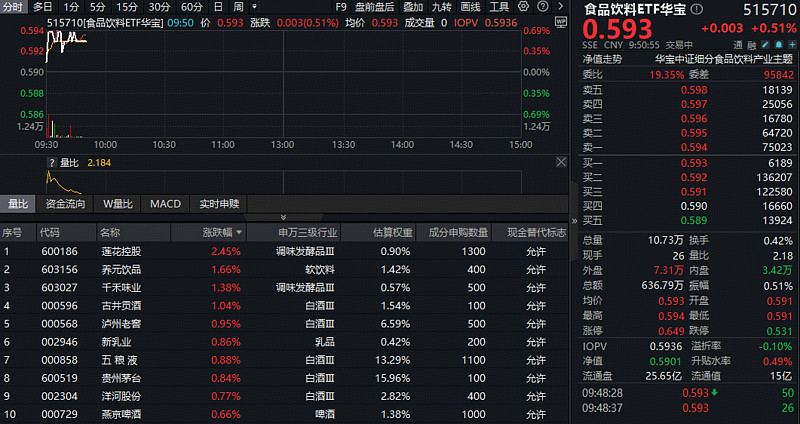The width and height of the screenshot is (800, 424).
Task: Select the MACD indicator tab
Action: pyautogui.click(x=165, y=204)
